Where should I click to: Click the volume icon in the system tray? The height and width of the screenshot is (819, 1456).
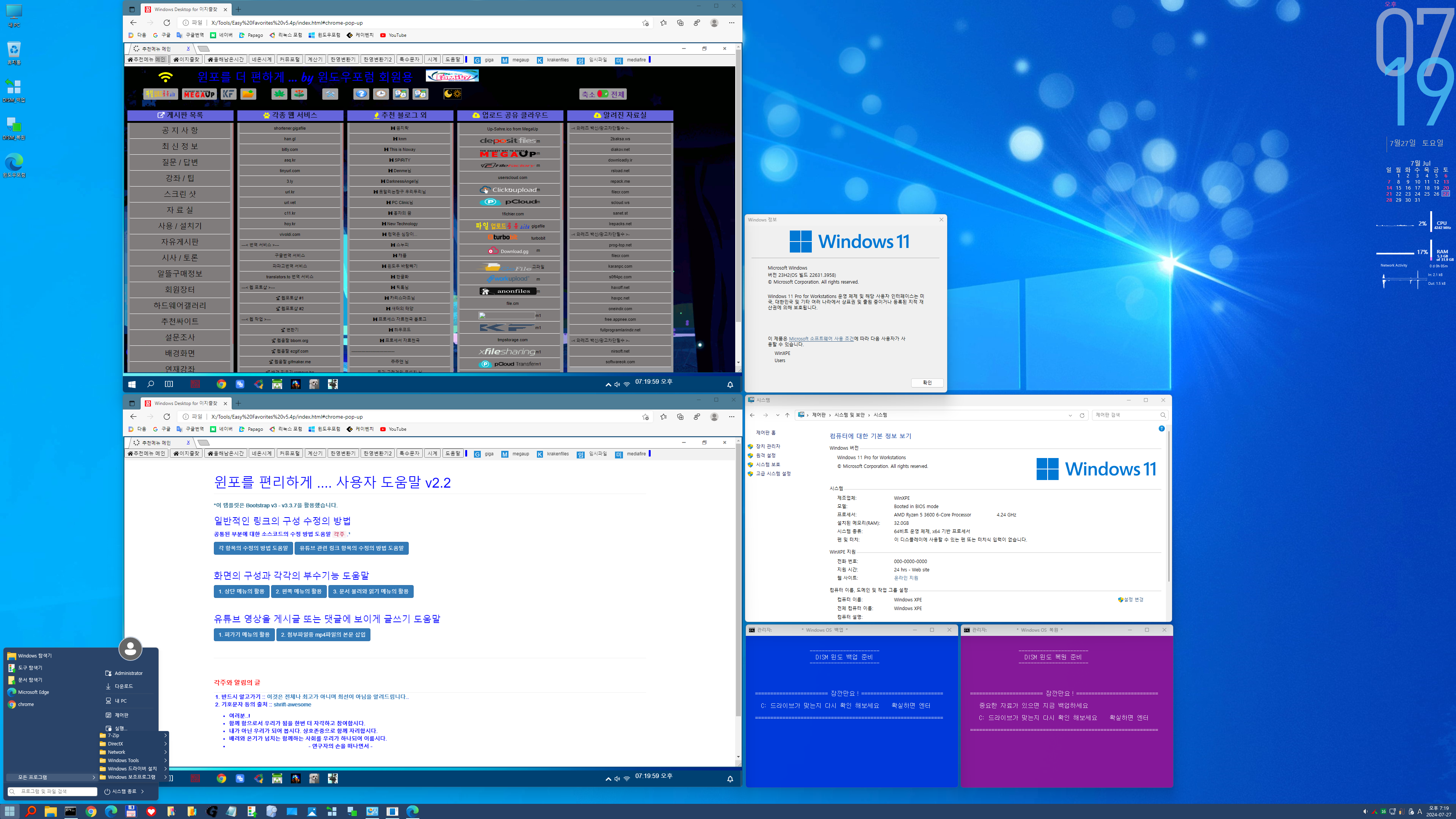(1365, 811)
